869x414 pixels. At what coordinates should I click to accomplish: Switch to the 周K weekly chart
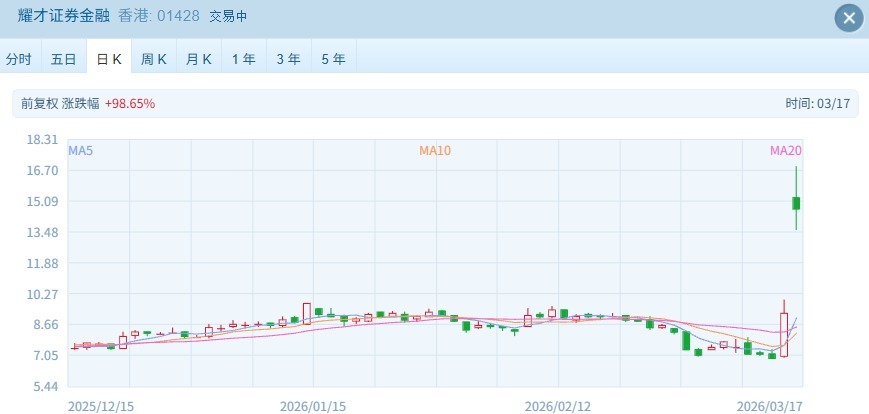pyautogui.click(x=154, y=59)
